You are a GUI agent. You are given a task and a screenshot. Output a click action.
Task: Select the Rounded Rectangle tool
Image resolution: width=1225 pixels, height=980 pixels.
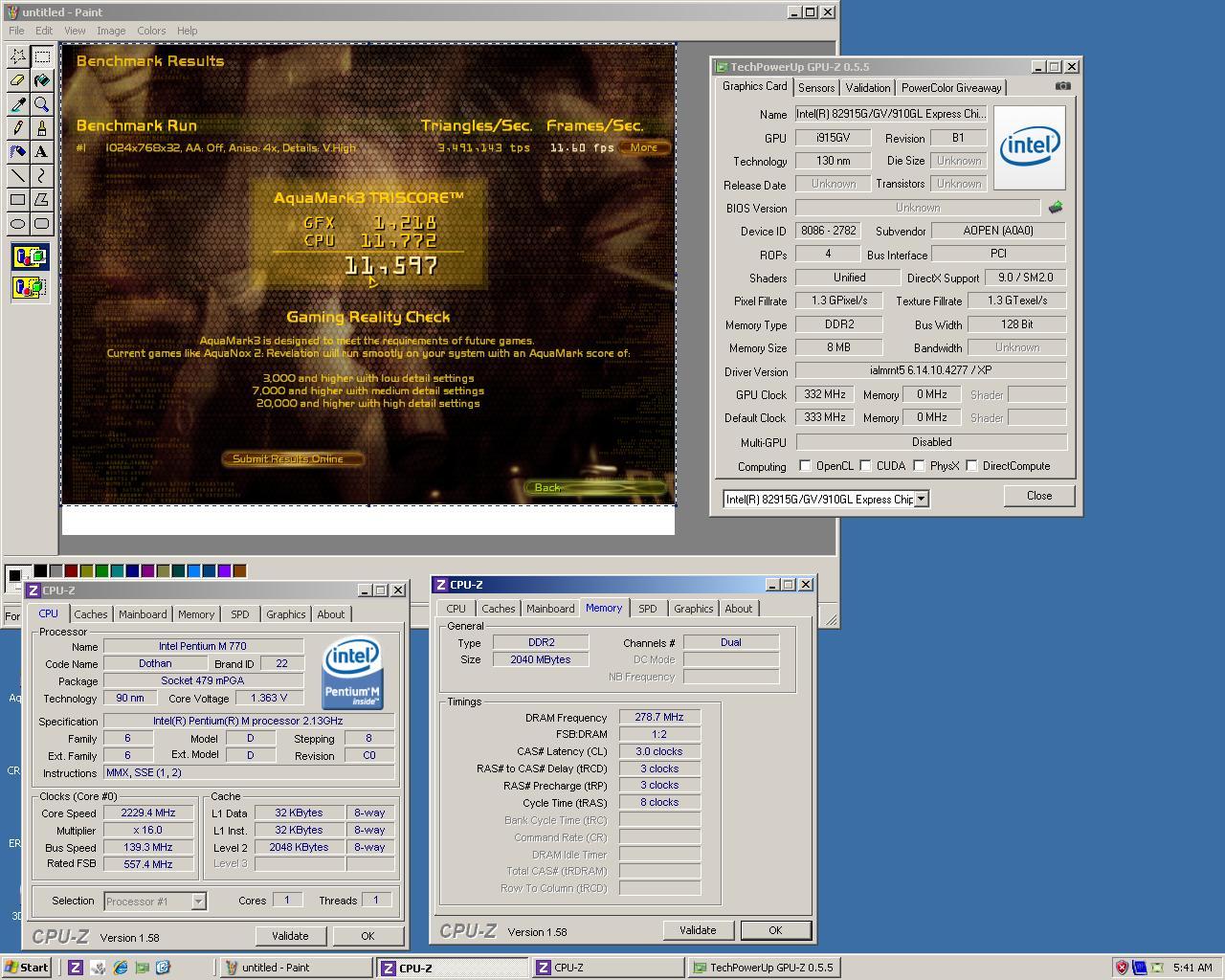pyautogui.click(x=42, y=224)
